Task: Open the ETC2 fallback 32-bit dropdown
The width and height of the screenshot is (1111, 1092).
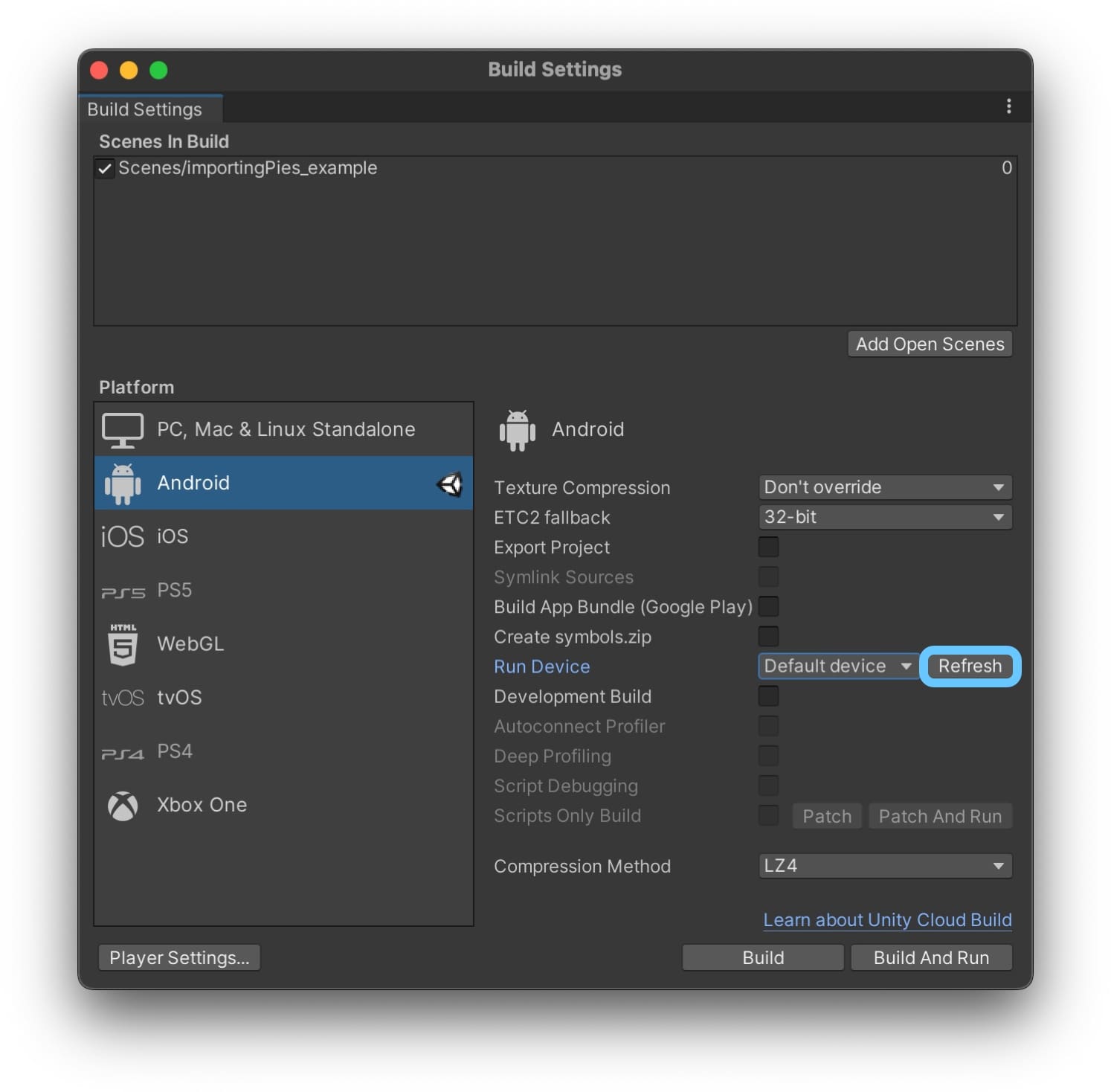Action: click(885, 517)
